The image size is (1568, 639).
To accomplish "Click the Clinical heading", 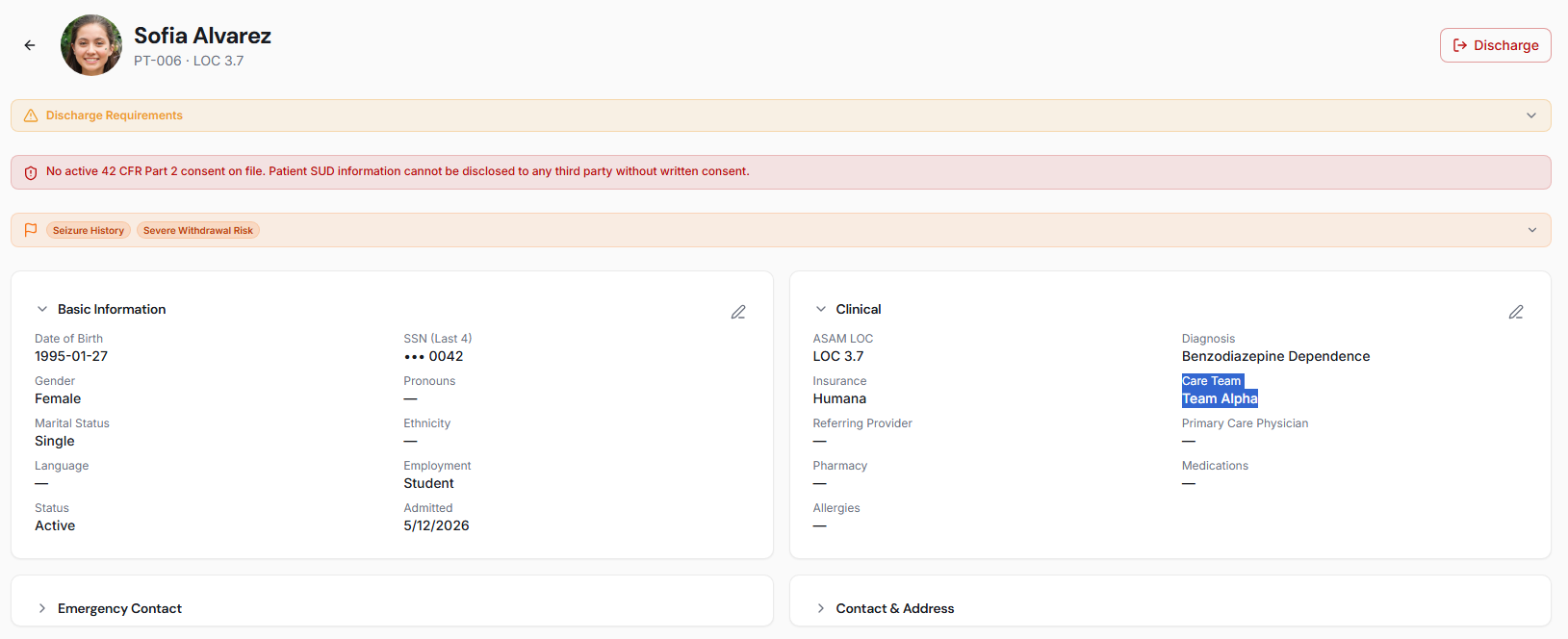I will [x=859, y=309].
